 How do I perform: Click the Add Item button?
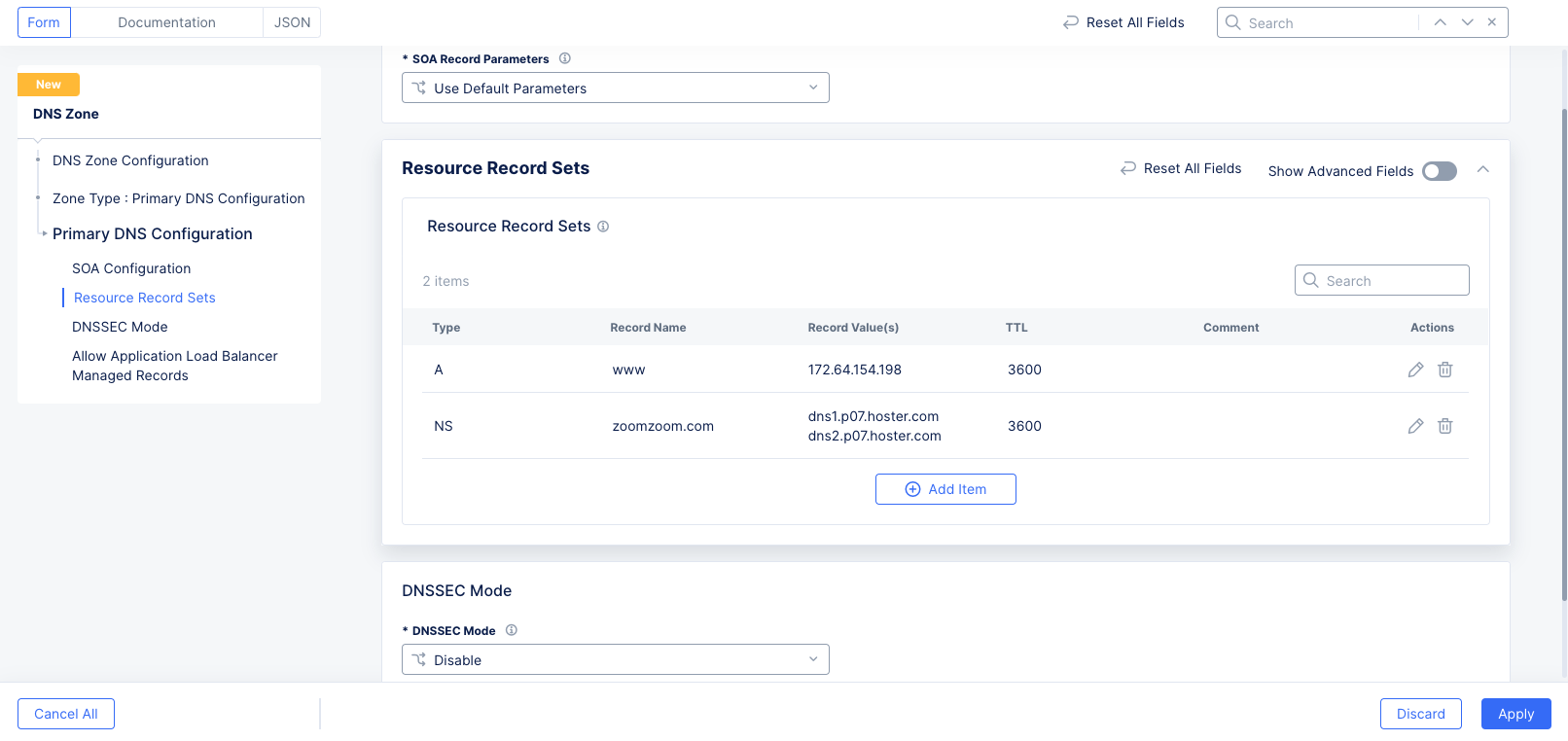[945, 489]
